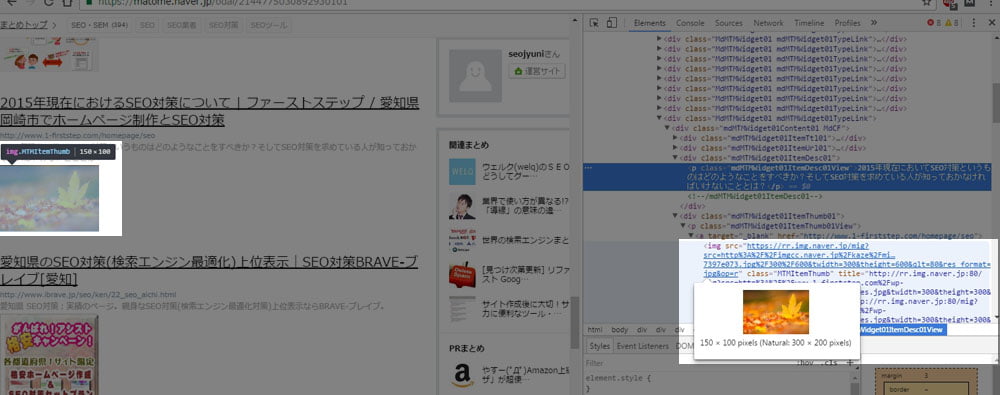
Task: Toggle the .cls class editor button
Action: [x=830, y=362]
